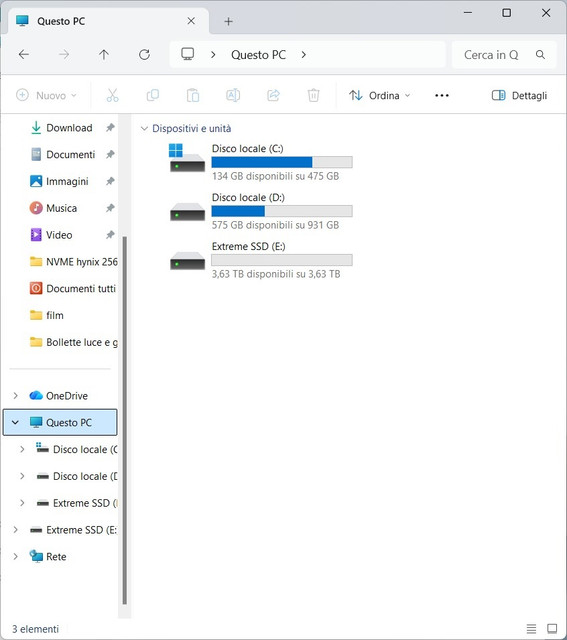Open the Bollette luce e g folder

(x=73, y=342)
